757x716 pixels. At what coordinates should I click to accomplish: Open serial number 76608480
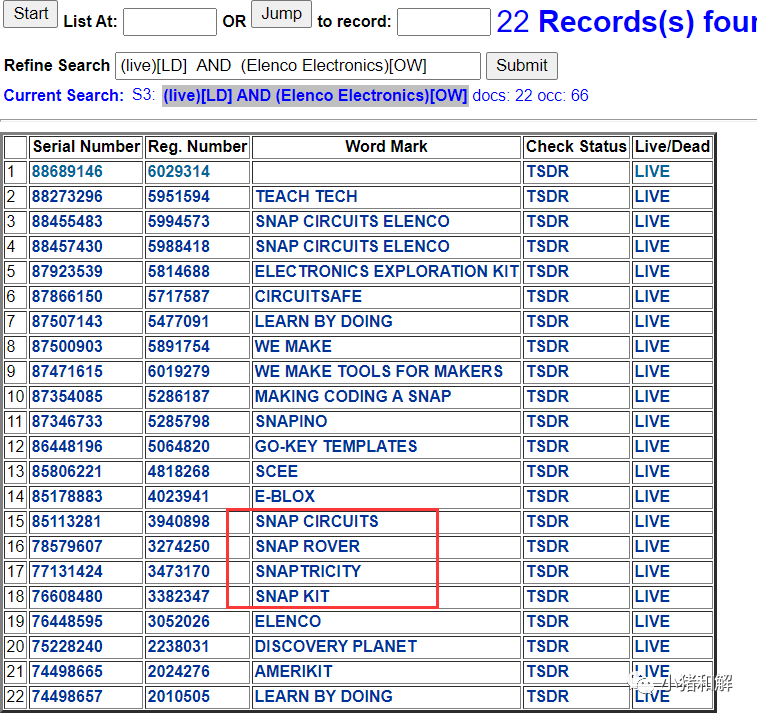pos(67,597)
